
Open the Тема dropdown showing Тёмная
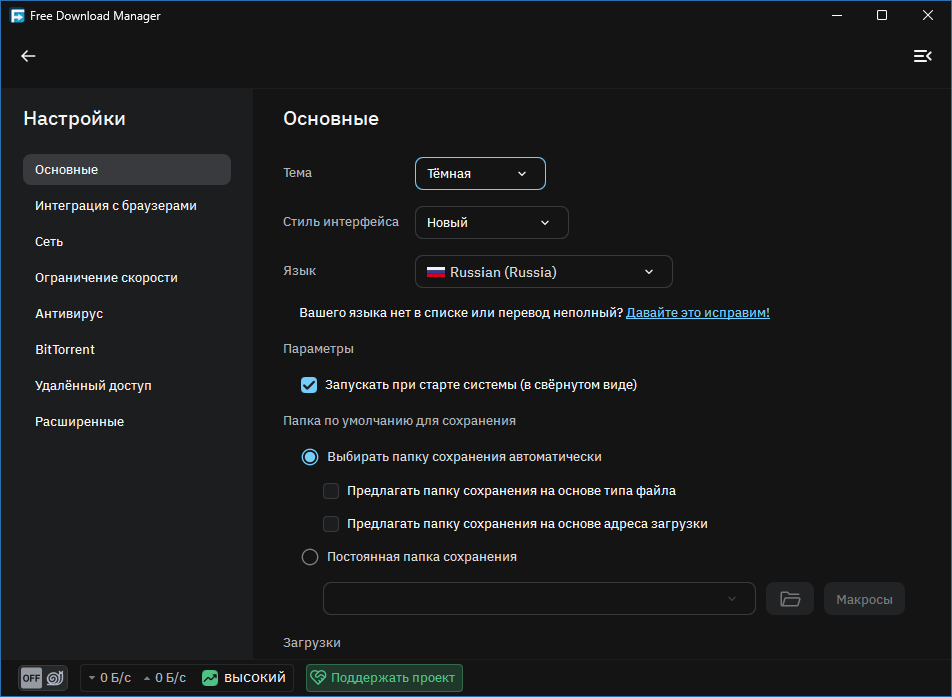point(480,174)
